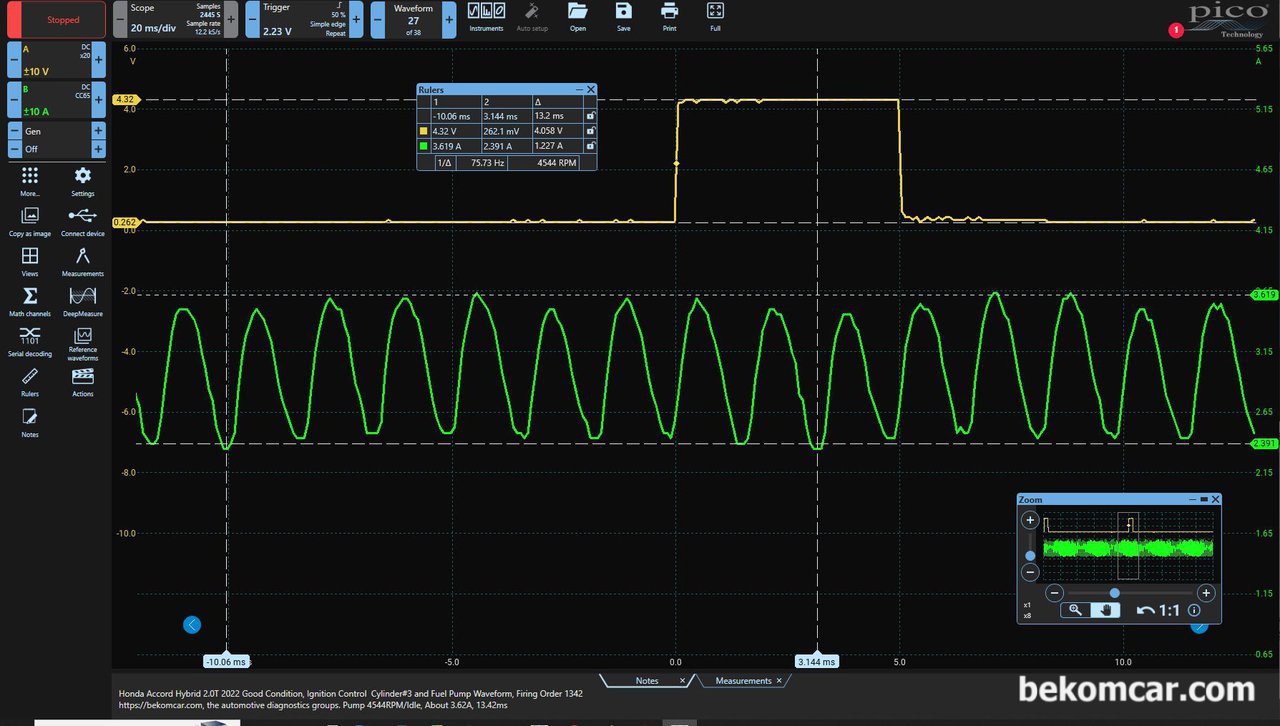Screen dimensions: 1280x726
Task: Decrease channel B range with minus
Action: pos(14,100)
